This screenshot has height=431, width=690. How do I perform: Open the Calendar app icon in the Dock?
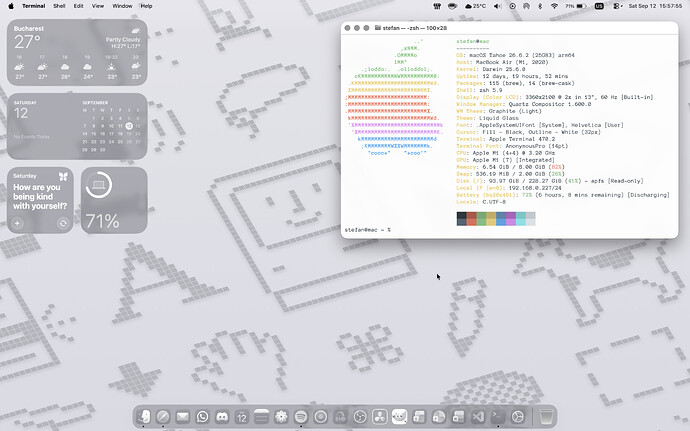click(x=242, y=416)
